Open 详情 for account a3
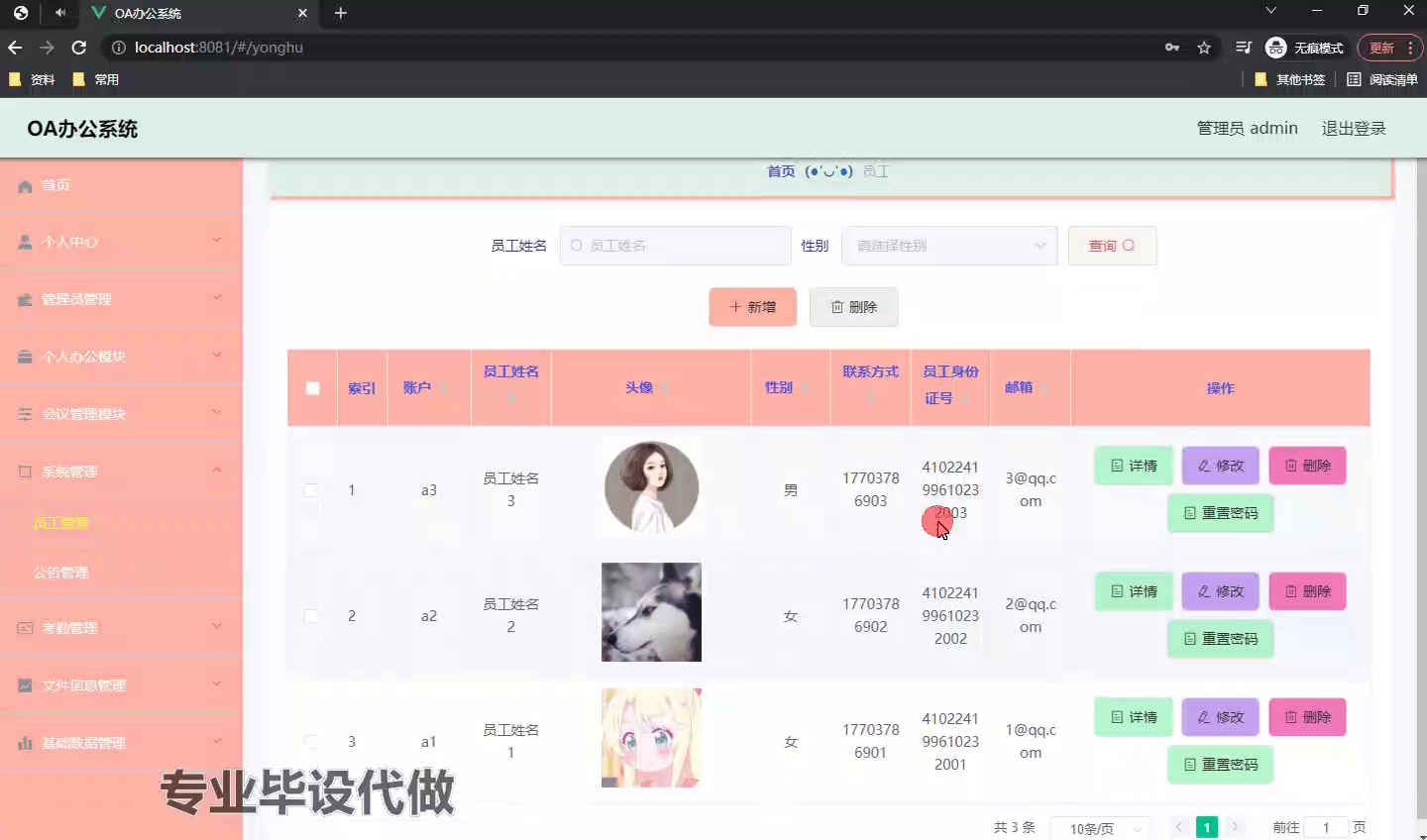 pyautogui.click(x=1134, y=466)
